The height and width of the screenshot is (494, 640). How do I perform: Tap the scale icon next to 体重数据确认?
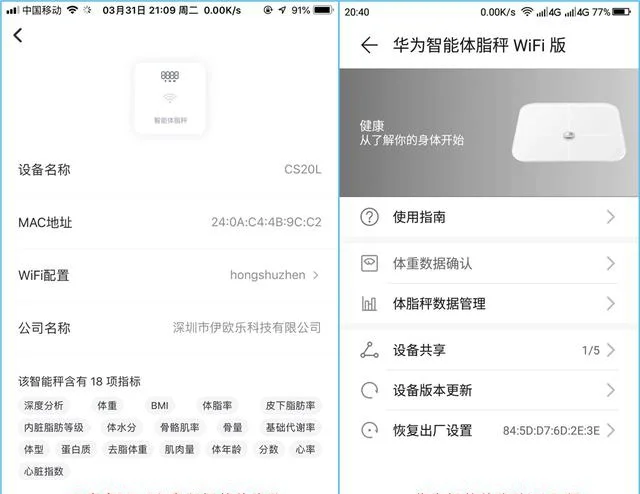point(369,263)
